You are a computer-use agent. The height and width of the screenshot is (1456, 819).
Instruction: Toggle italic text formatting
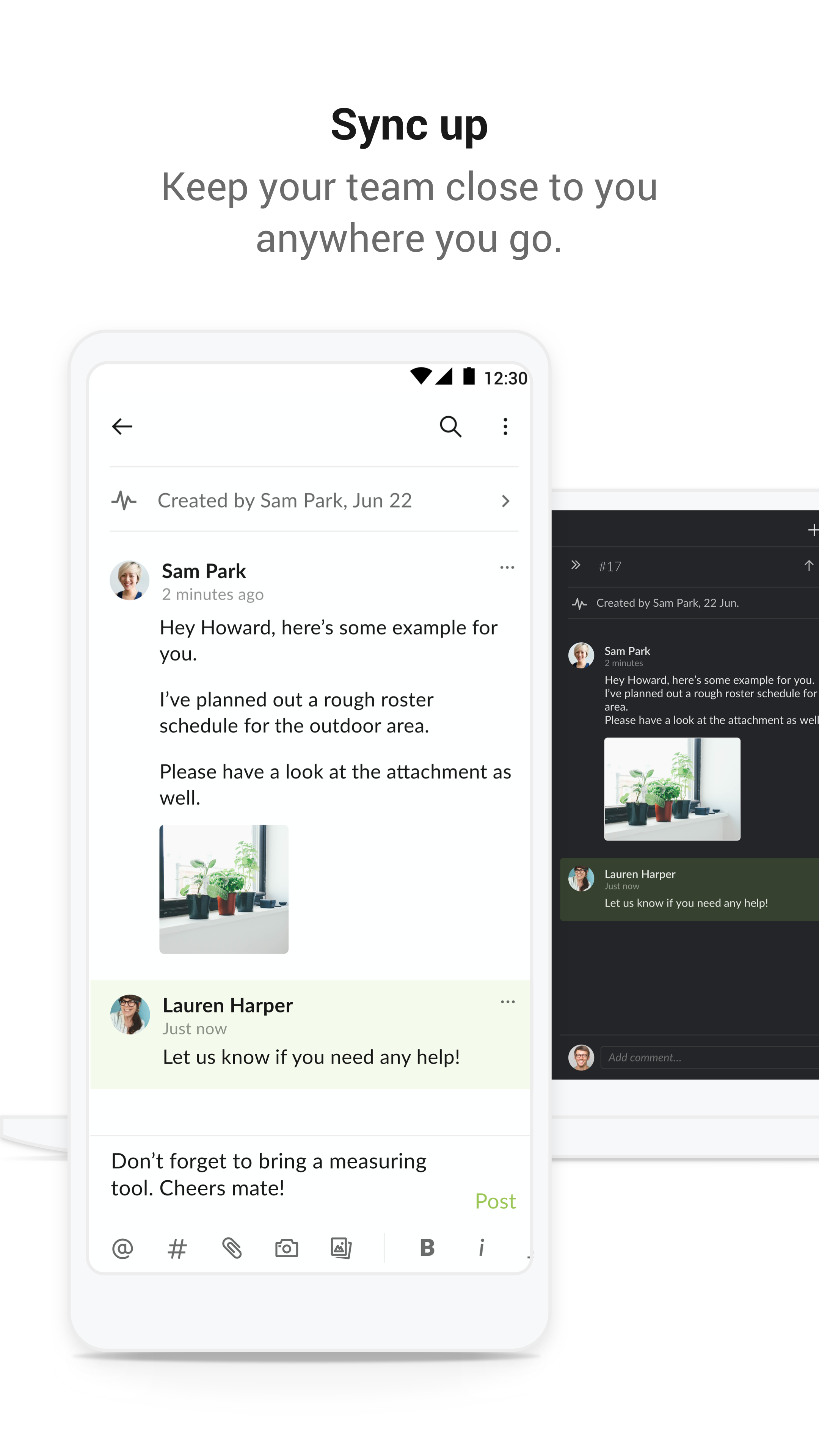pos(482,1248)
